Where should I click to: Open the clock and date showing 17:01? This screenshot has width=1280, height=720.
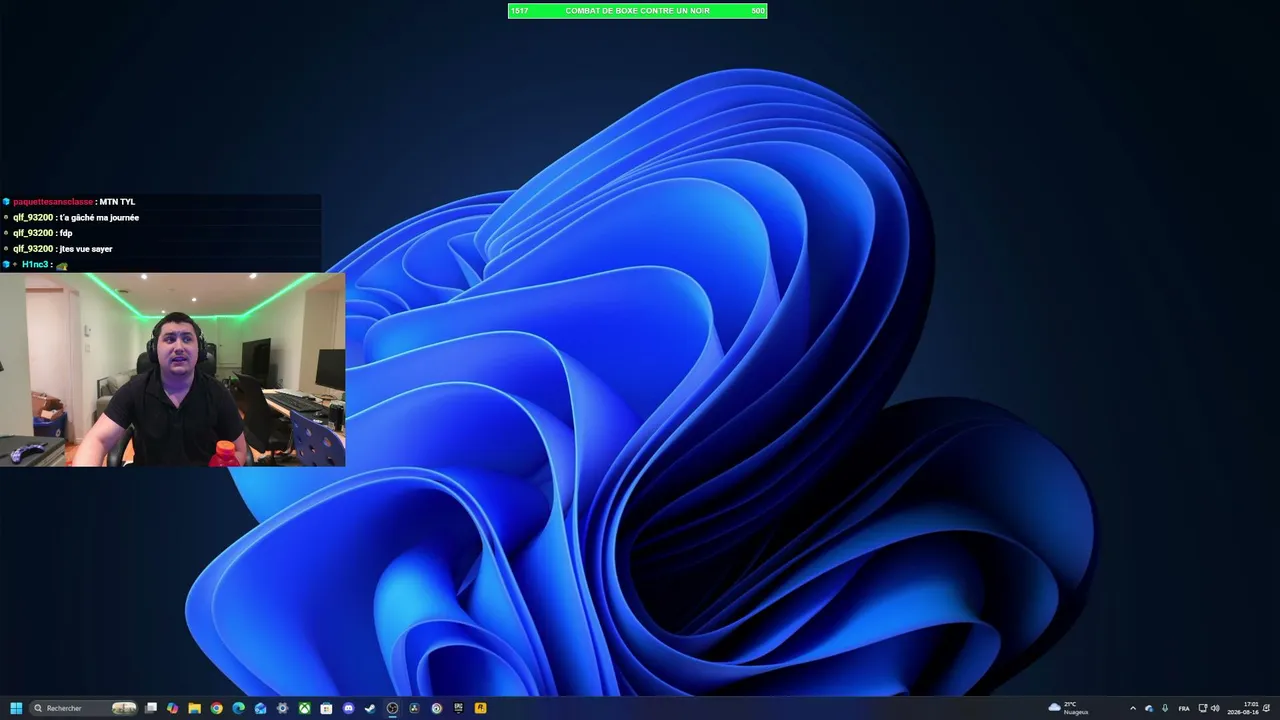(x=1243, y=708)
